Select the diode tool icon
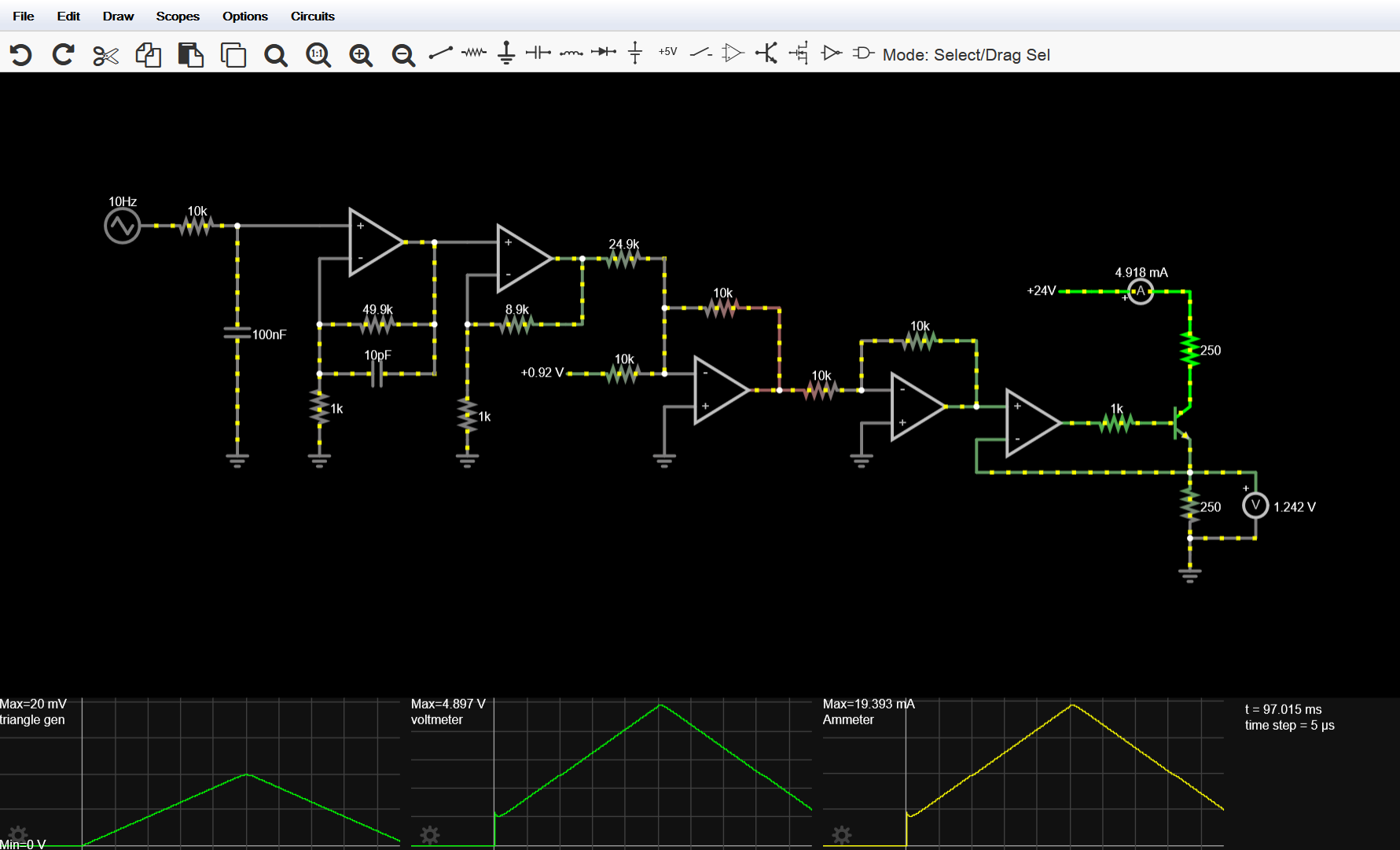 click(603, 53)
